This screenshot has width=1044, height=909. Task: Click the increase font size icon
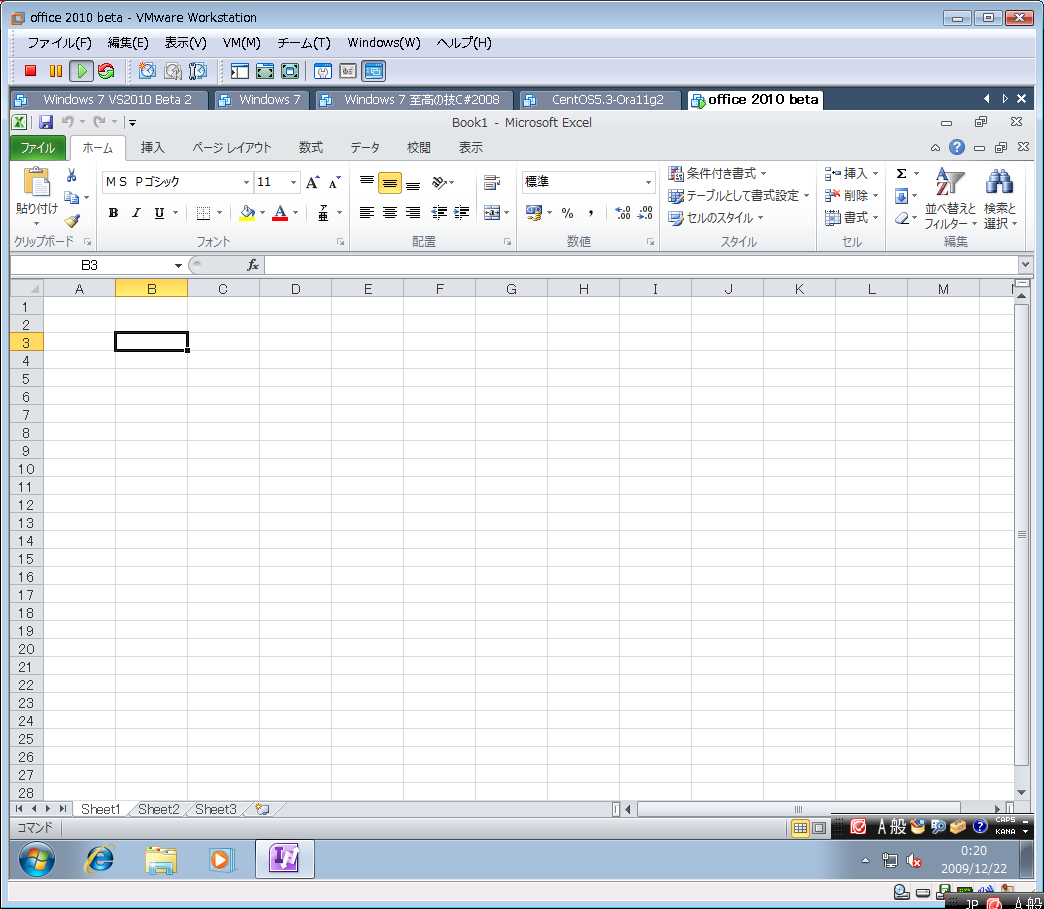click(313, 182)
